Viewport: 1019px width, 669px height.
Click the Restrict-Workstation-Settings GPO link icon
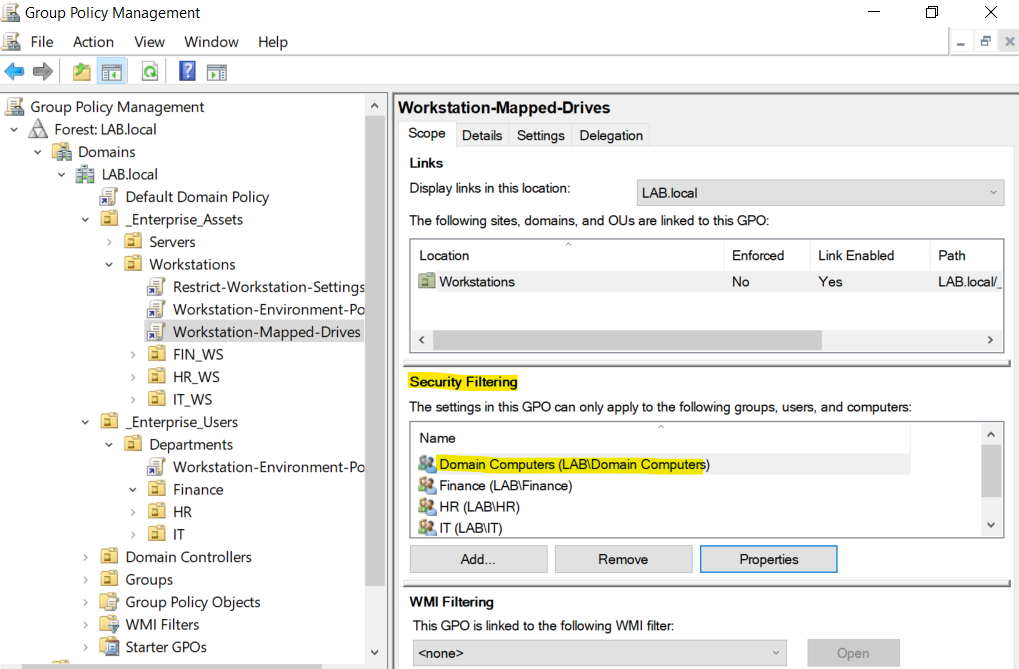156,287
